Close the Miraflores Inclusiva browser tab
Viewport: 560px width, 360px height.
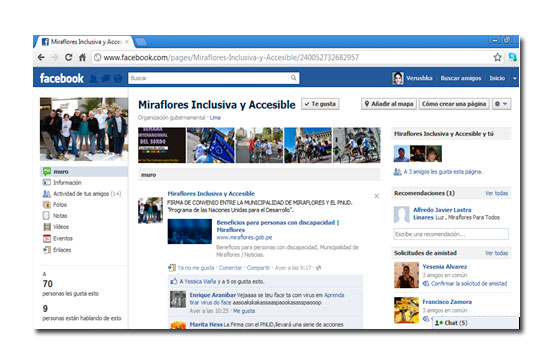(x=126, y=42)
